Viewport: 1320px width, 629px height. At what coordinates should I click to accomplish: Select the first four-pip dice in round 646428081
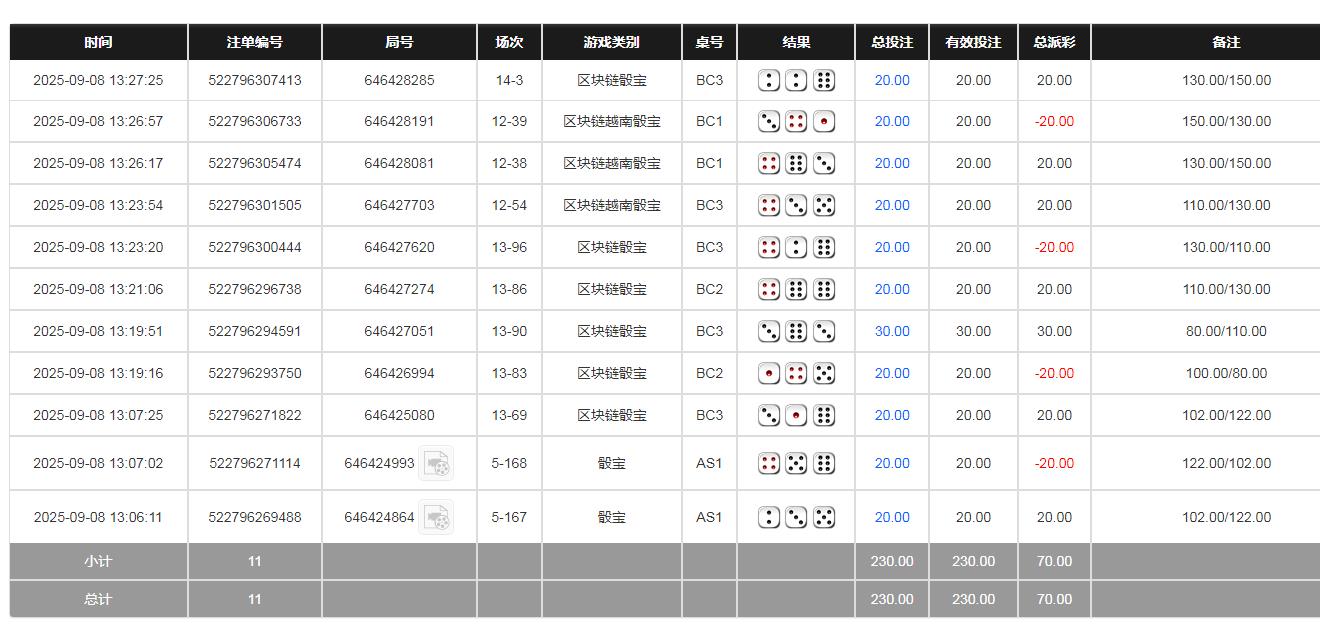[x=769, y=163]
